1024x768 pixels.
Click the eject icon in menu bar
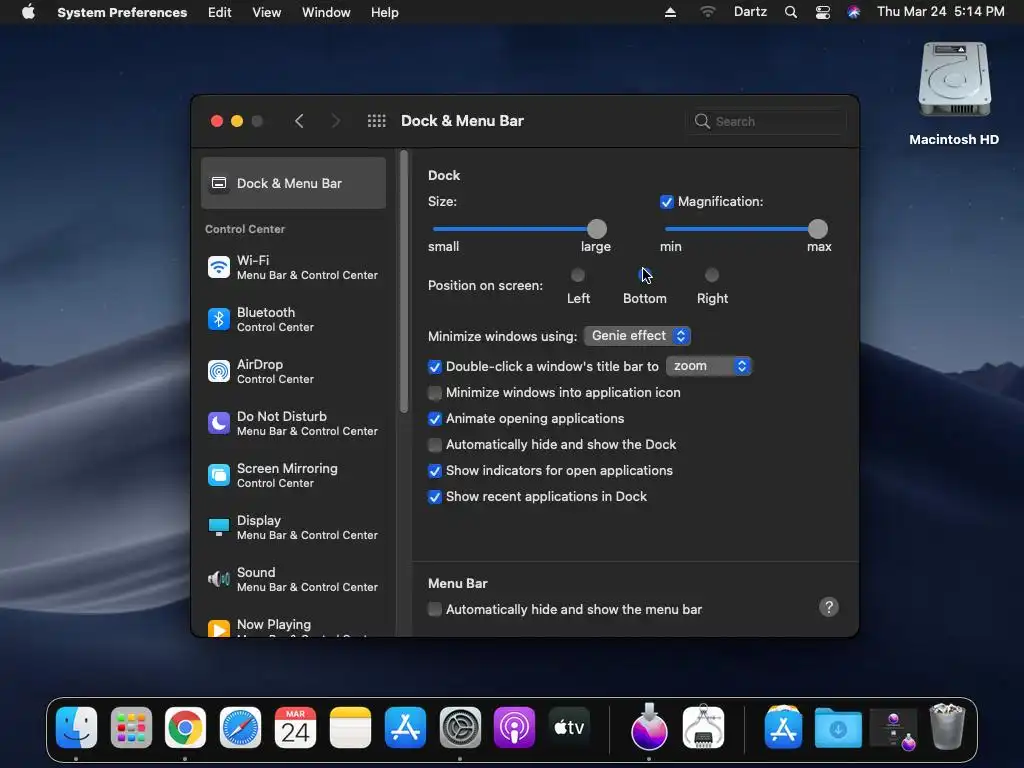670,12
